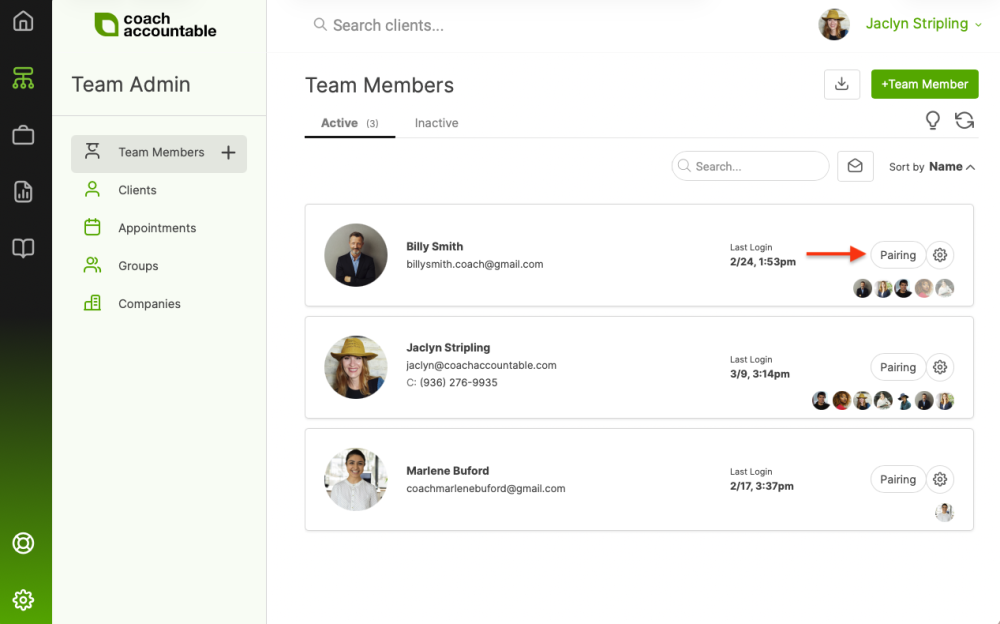Open the reports chart icon in sidebar
The image size is (1000, 624).
pyautogui.click(x=23, y=192)
